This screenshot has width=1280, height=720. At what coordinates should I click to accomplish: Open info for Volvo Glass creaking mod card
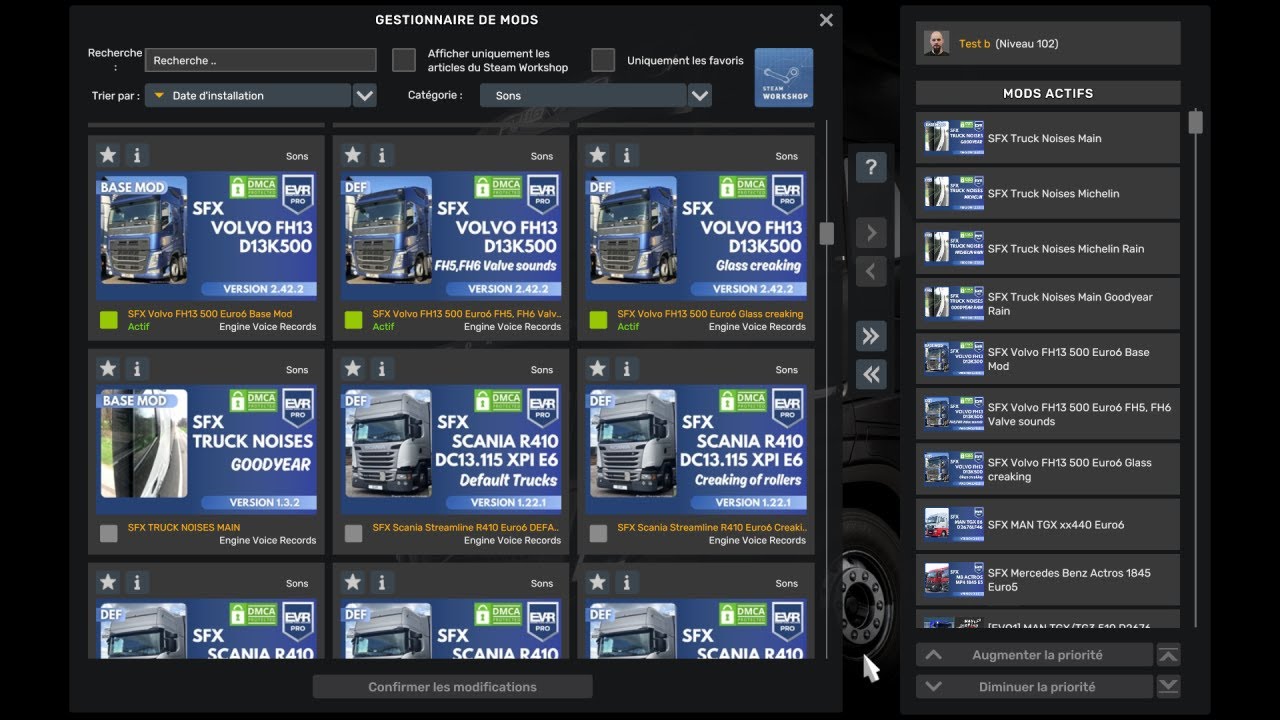[627, 155]
